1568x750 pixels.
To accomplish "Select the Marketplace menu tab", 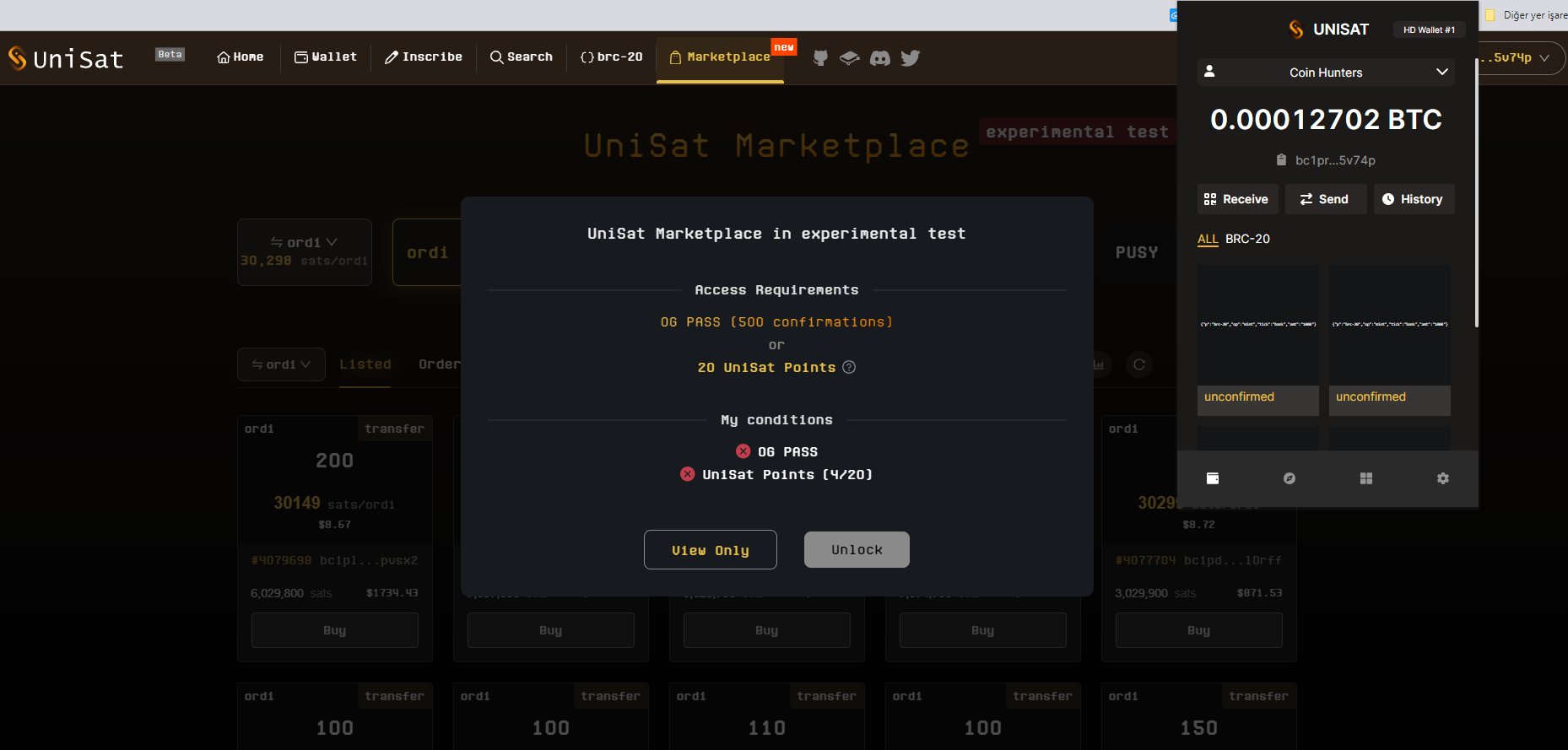I will click(x=720, y=57).
